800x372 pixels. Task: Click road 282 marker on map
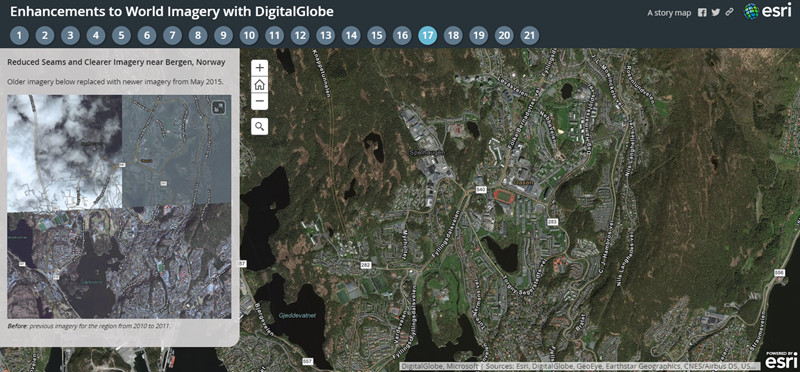pyautogui.click(x=365, y=265)
